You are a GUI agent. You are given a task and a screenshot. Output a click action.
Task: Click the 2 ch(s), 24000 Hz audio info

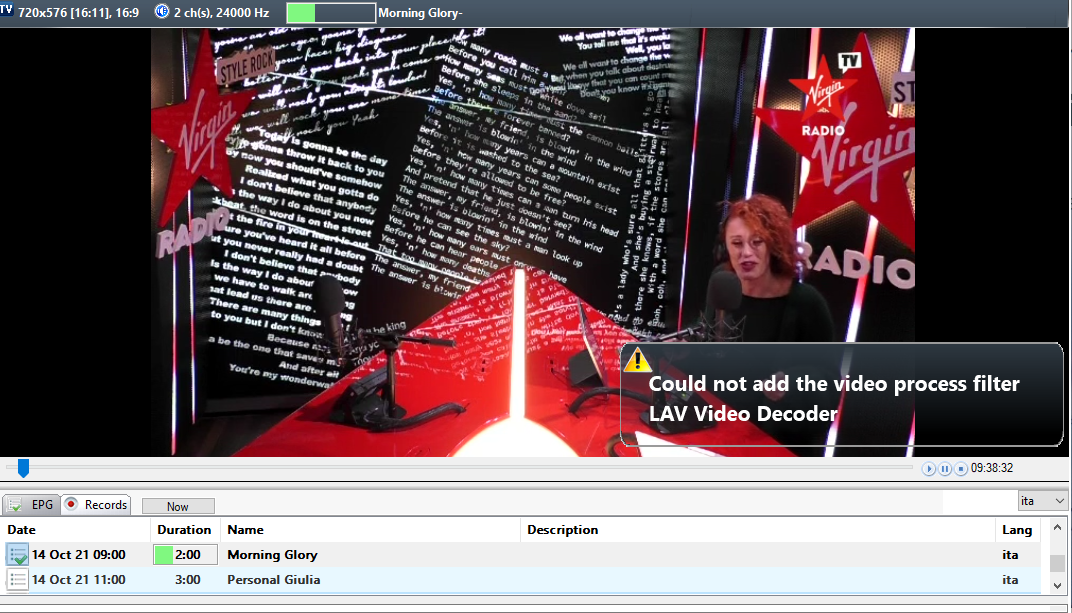pos(222,12)
